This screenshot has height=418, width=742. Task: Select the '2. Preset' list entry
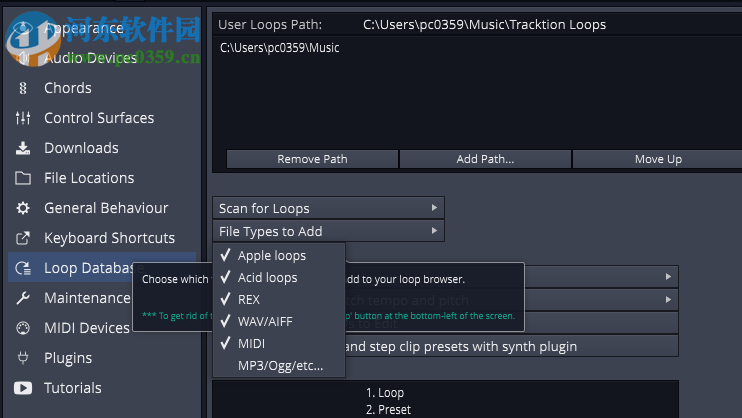[x=388, y=409]
